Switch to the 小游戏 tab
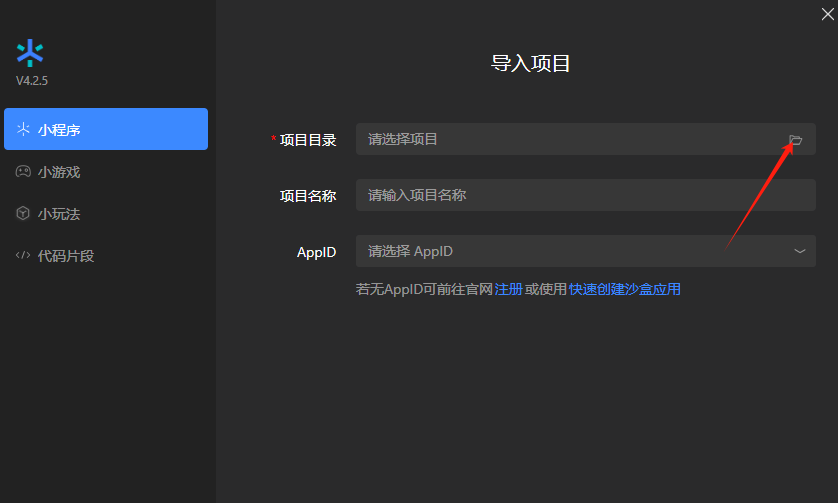The height and width of the screenshot is (503, 838). (x=59, y=172)
